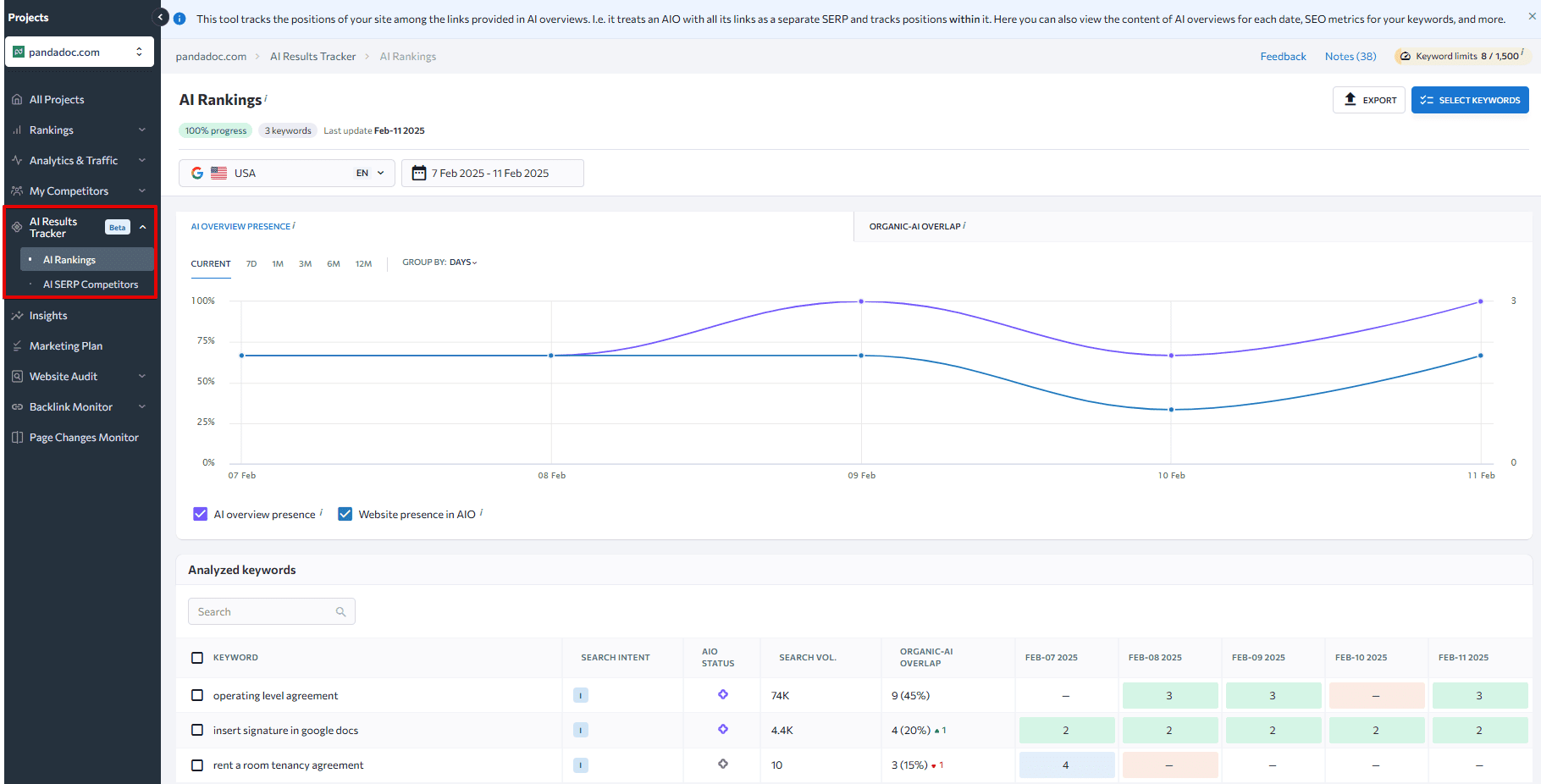Click AIO status icon for operating level agreement
This screenshot has height=784, width=1541.
[x=723, y=694]
